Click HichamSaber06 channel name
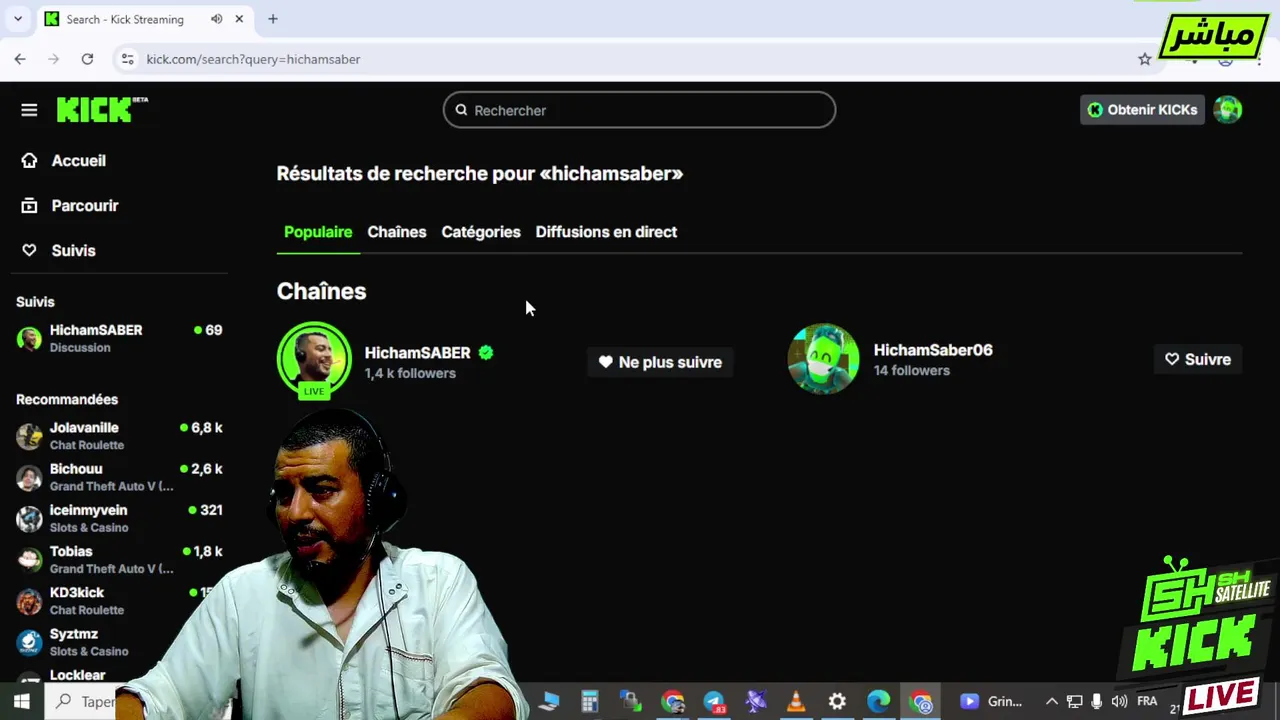Image resolution: width=1280 pixels, height=720 pixels. 933,350
